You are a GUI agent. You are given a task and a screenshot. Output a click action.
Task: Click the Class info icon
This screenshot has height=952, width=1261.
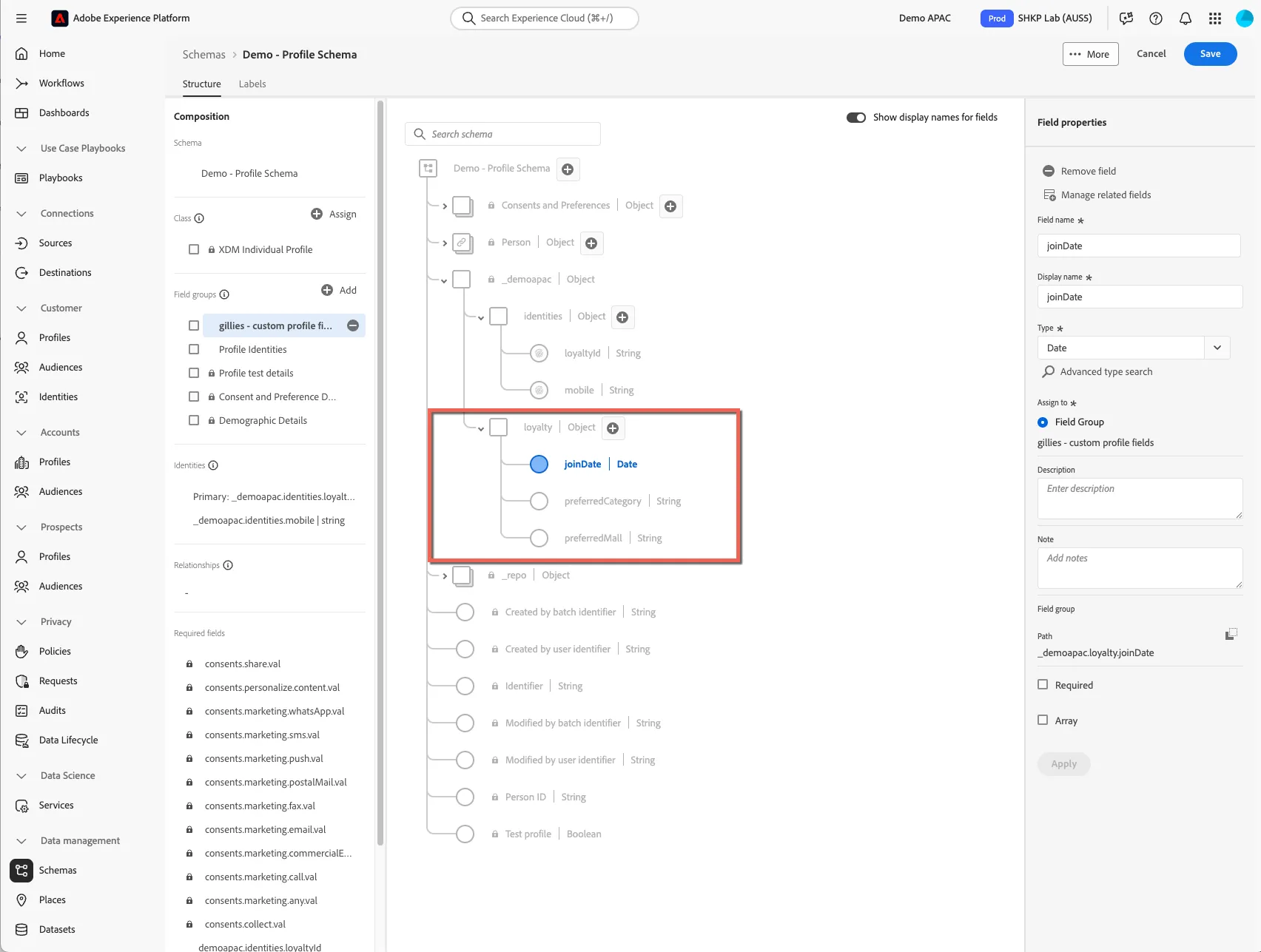tap(199, 218)
